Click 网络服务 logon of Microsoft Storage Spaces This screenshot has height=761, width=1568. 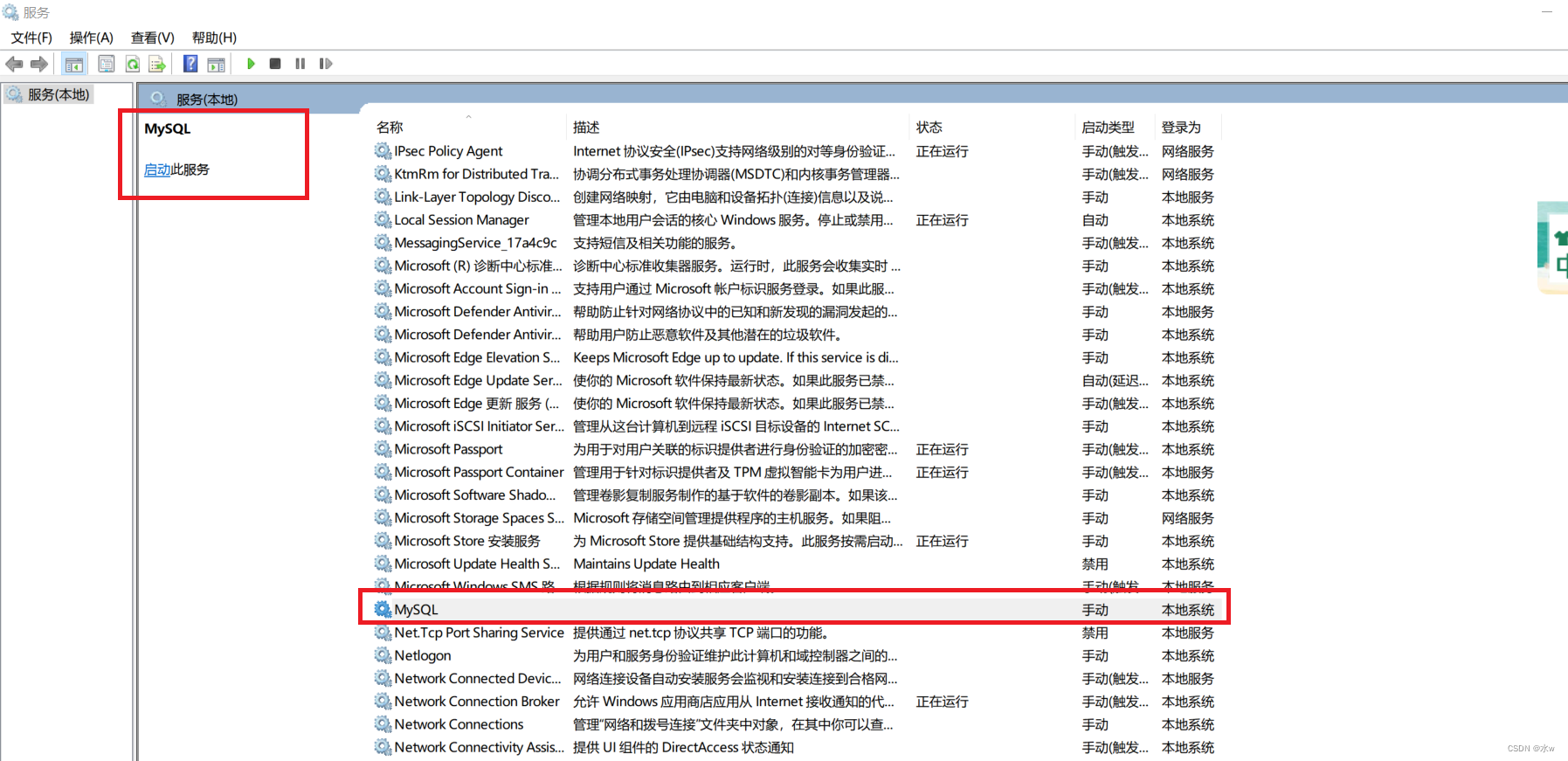pyautogui.click(x=1187, y=518)
